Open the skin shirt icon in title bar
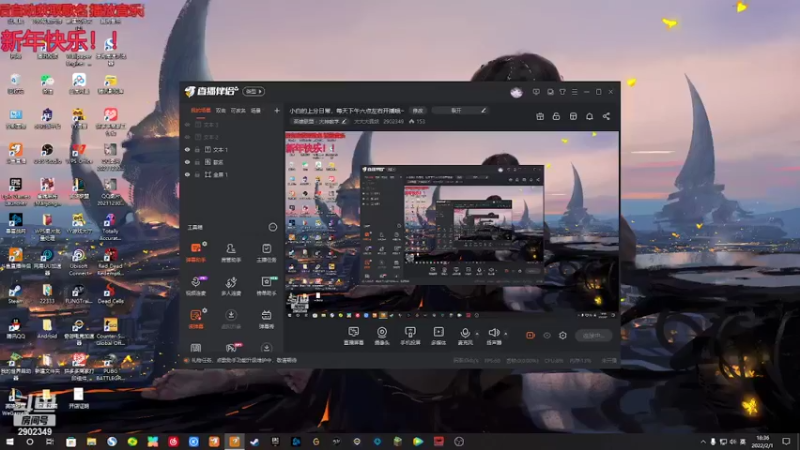This screenshot has width=800, height=450. click(x=562, y=92)
